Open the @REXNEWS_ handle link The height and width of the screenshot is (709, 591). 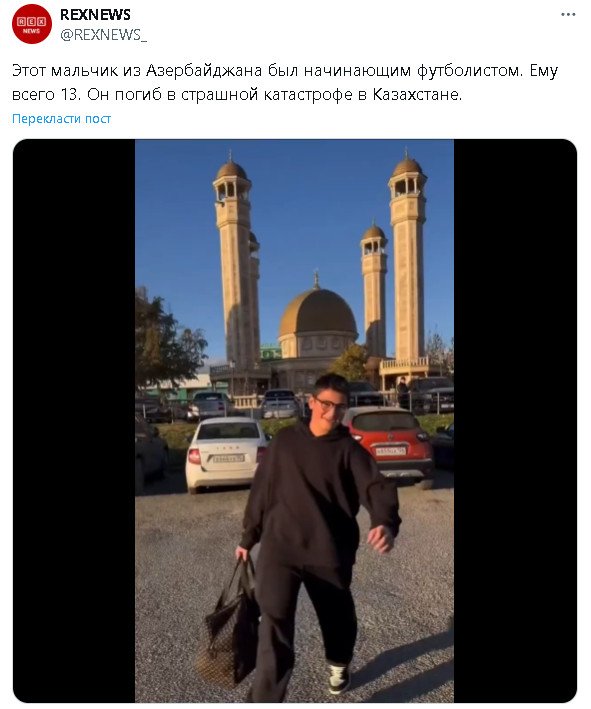click(x=104, y=35)
